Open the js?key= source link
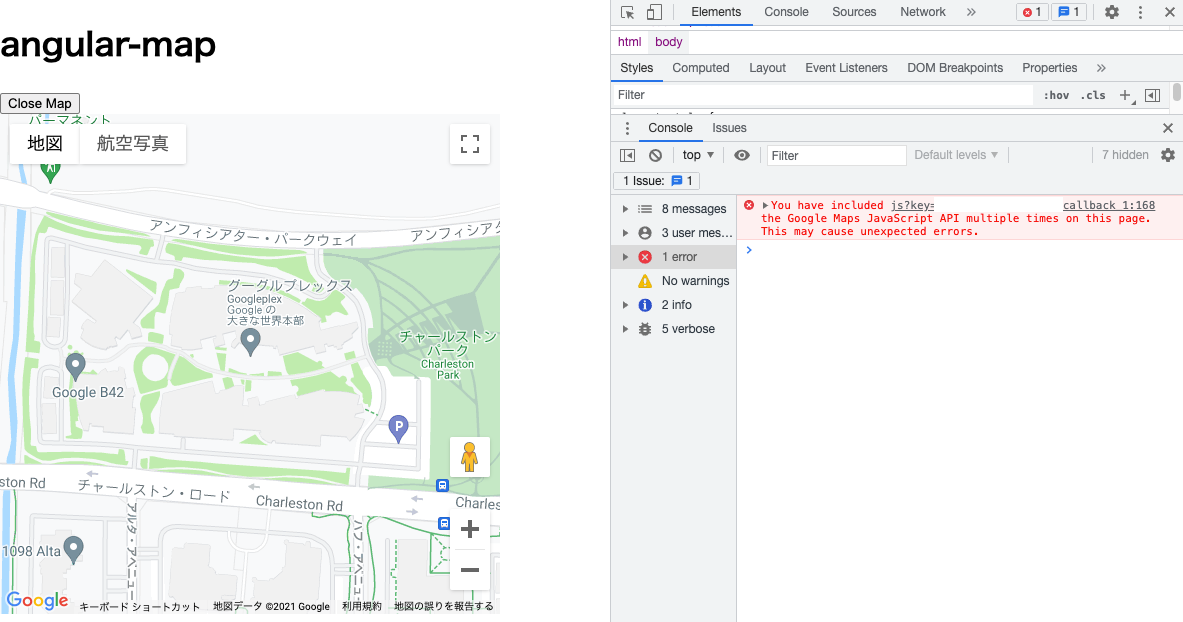The image size is (1183, 622). [x=912, y=205]
